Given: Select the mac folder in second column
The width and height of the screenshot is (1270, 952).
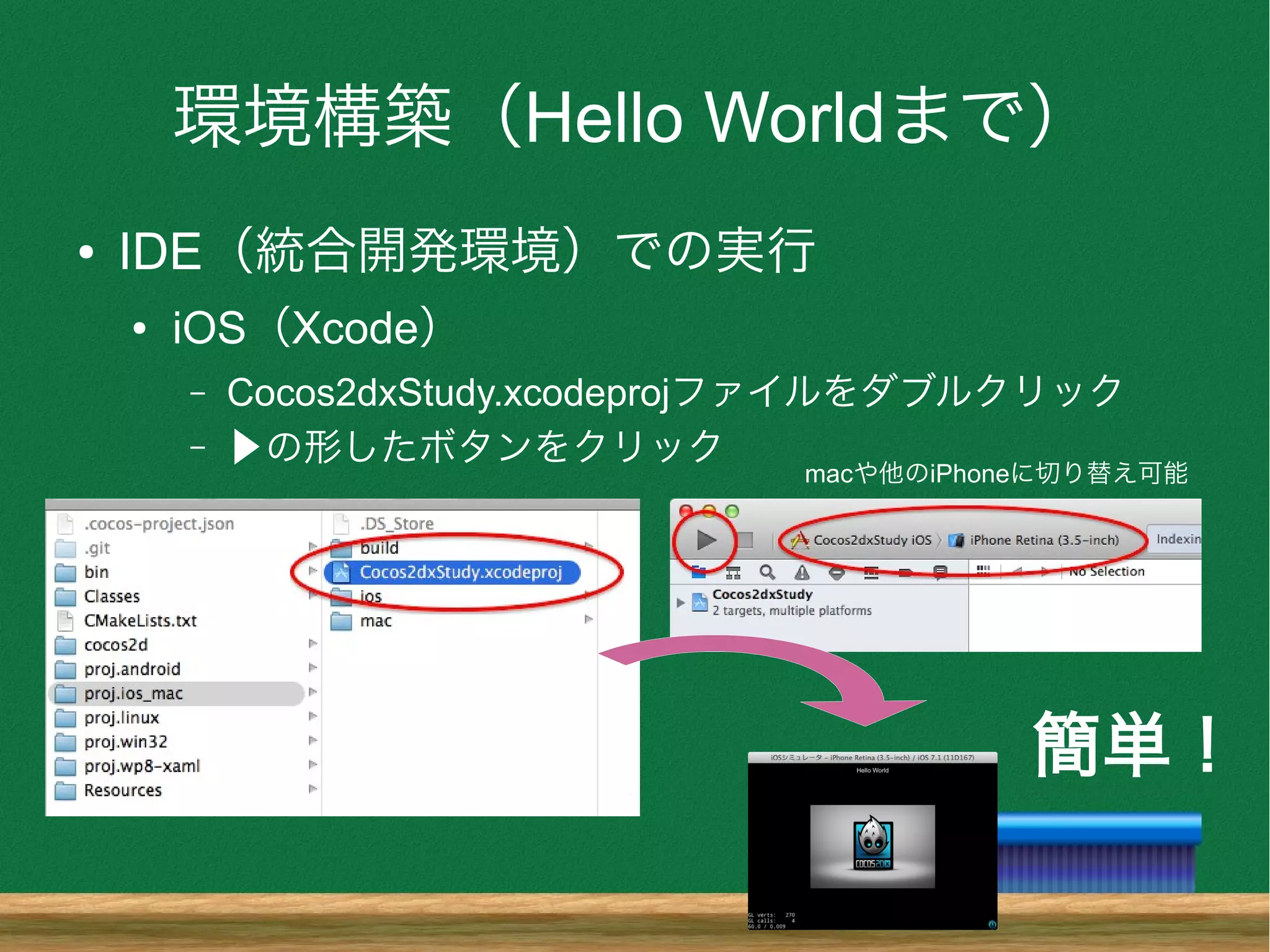Looking at the screenshot, I should tap(376, 621).
